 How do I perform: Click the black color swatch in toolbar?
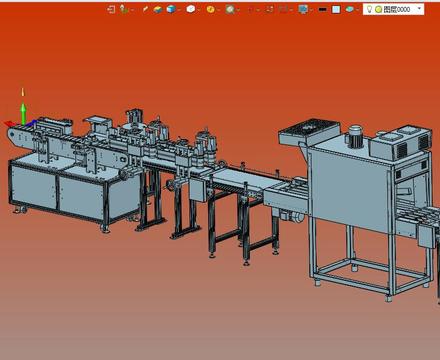click(x=322, y=9)
